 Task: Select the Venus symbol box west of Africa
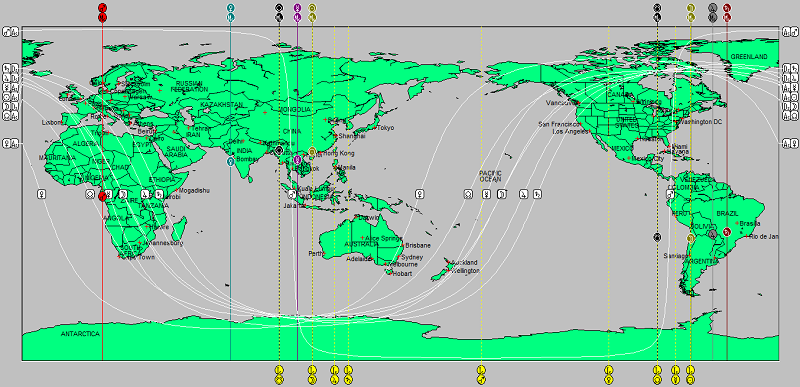click(x=42, y=194)
